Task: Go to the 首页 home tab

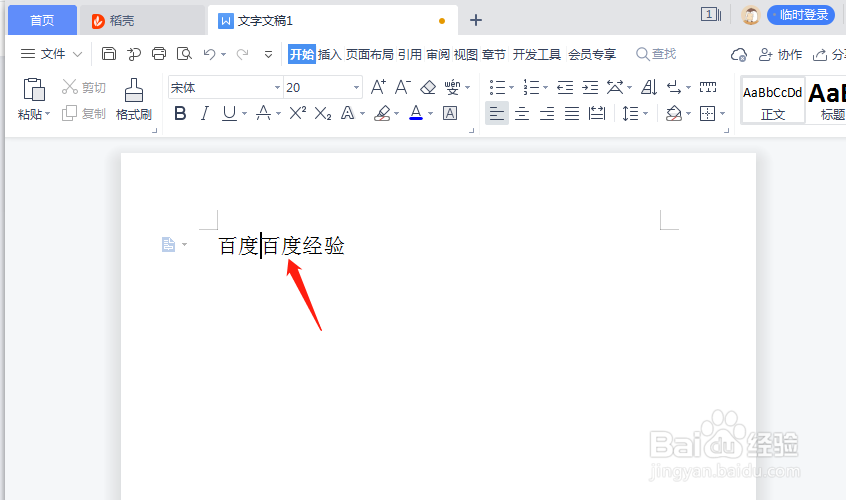Action: 42,20
